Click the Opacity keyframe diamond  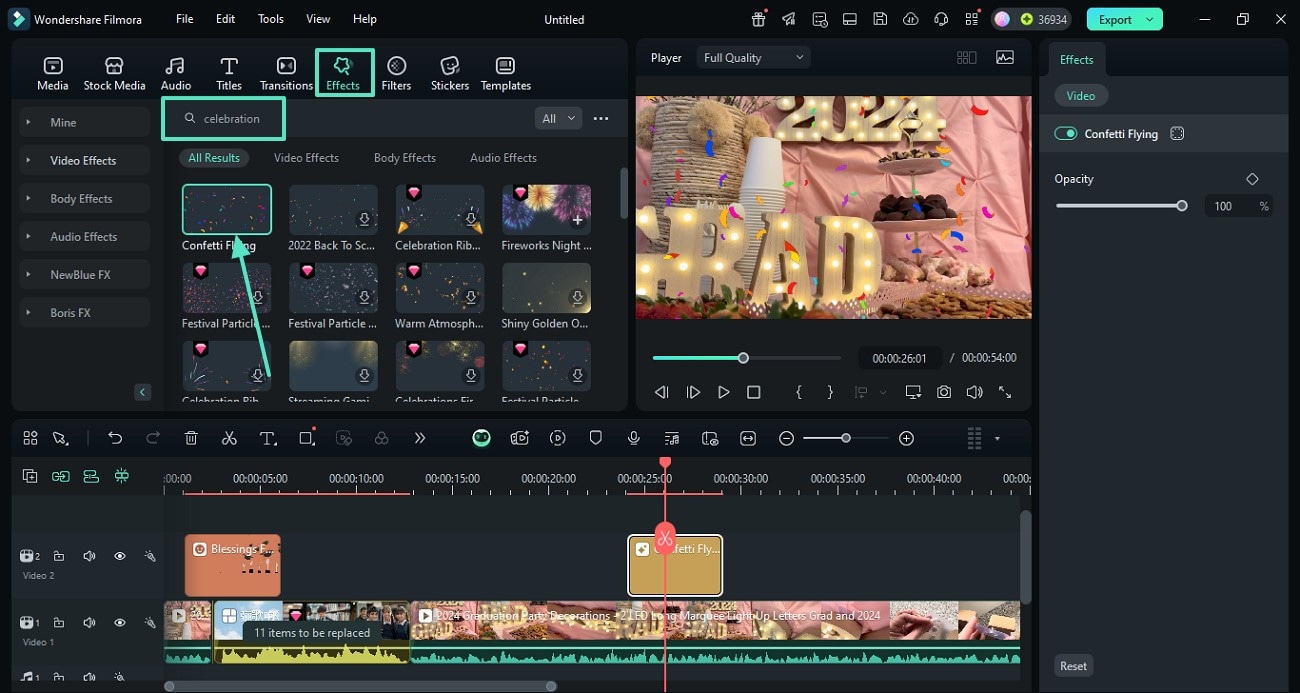(1252, 179)
